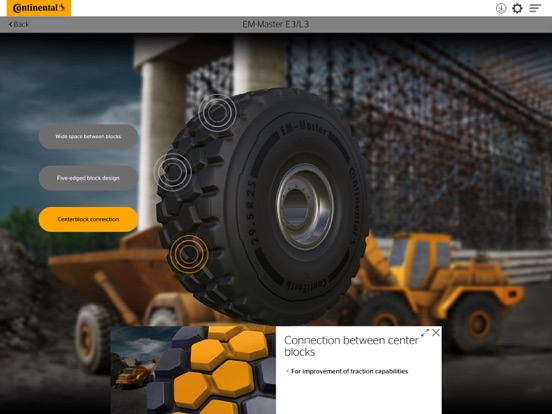Viewport: 552px width, 414px height.
Task: Expand the info panel with arrows icon
Action: (x=425, y=333)
